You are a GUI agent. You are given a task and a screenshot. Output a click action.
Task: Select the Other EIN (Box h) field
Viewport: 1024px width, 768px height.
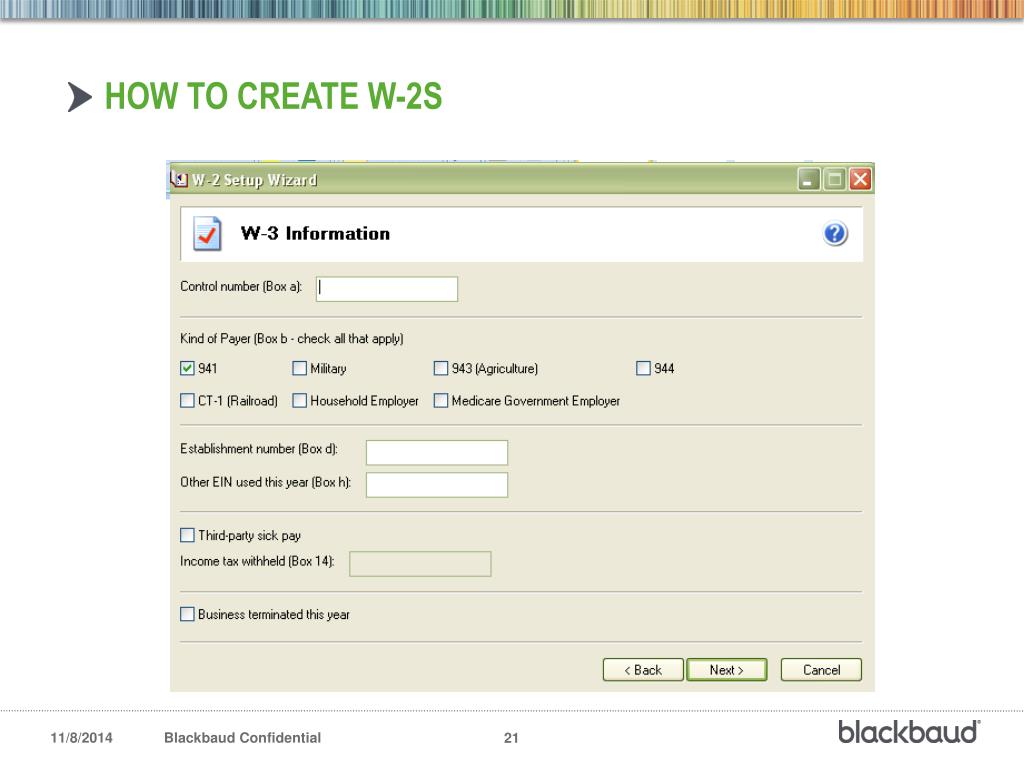point(437,485)
